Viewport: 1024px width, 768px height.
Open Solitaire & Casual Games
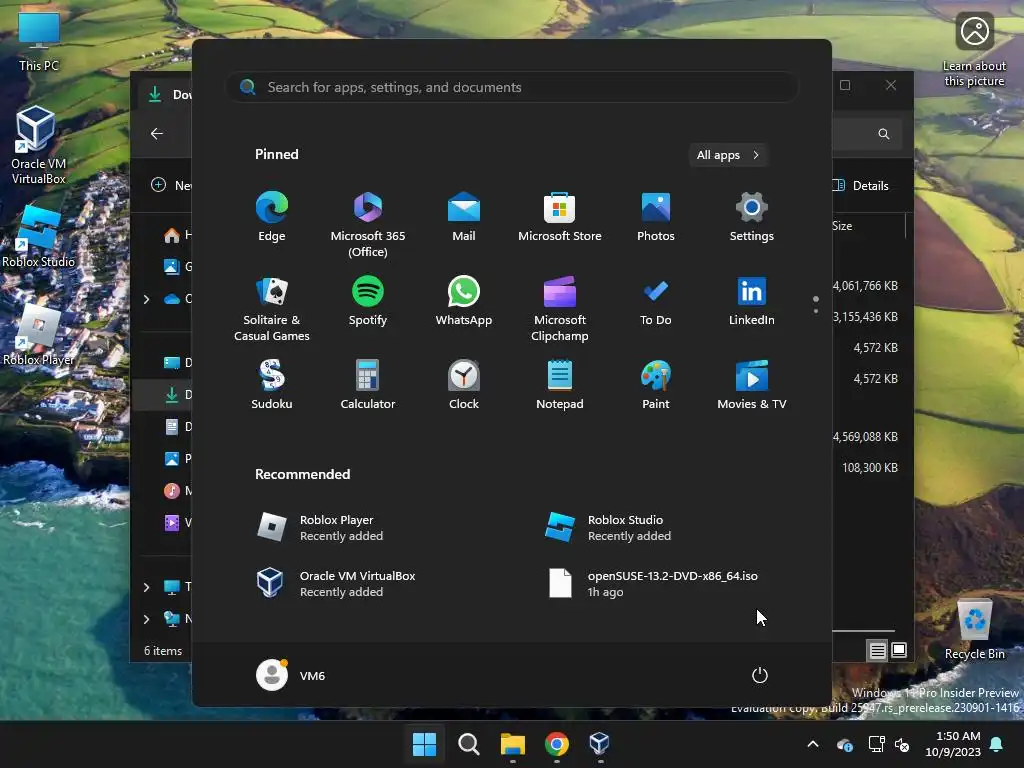(x=272, y=309)
